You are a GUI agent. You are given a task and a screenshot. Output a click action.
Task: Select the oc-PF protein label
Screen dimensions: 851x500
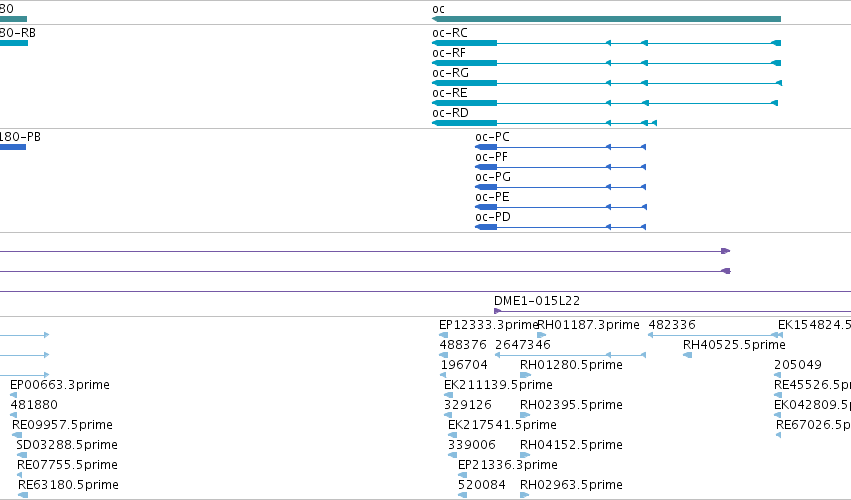click(491, 157)
